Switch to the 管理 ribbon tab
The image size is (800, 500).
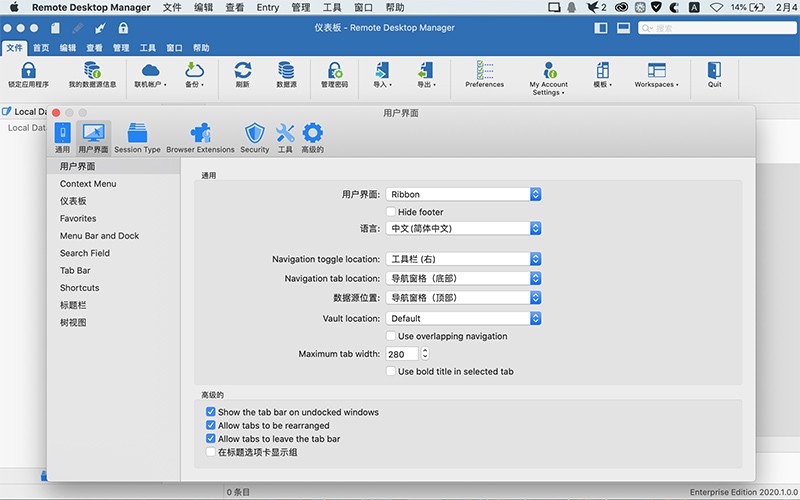(x=121, y=47)
